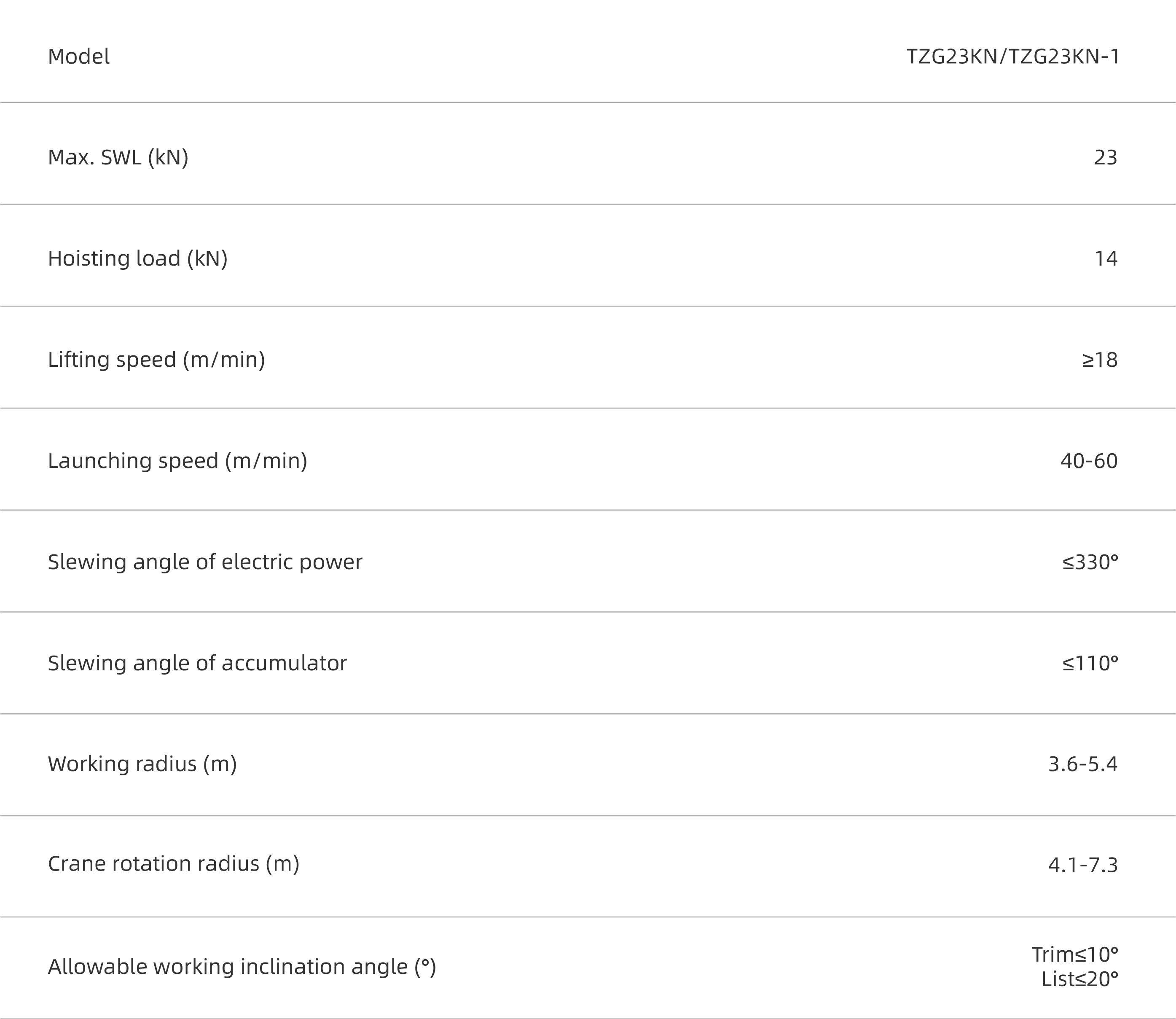Select the lifting speed value ≥18

(1100, 360)
